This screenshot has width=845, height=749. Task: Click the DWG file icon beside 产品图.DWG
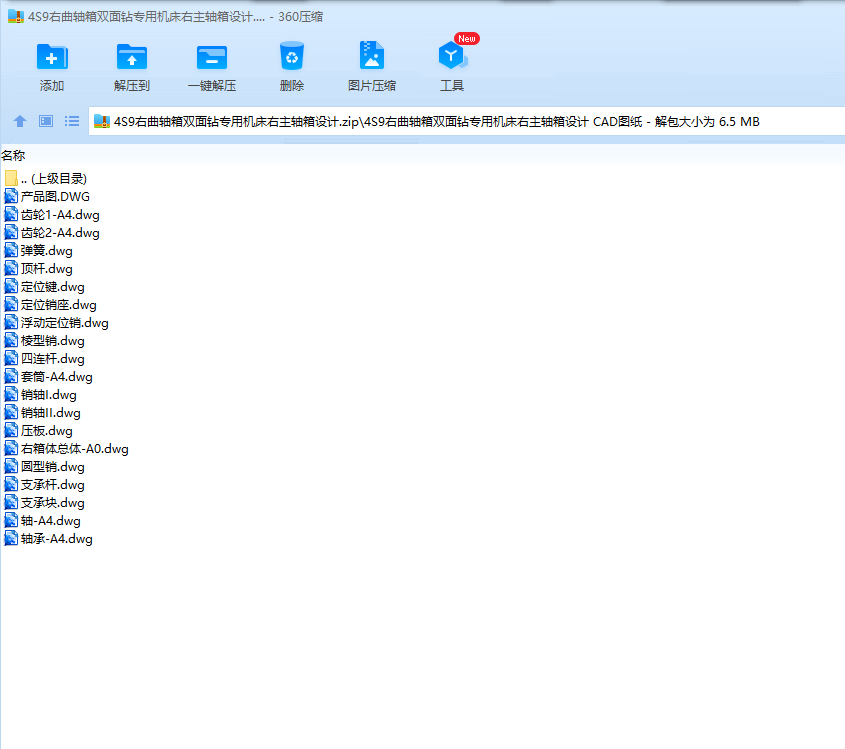pos(11,196)
